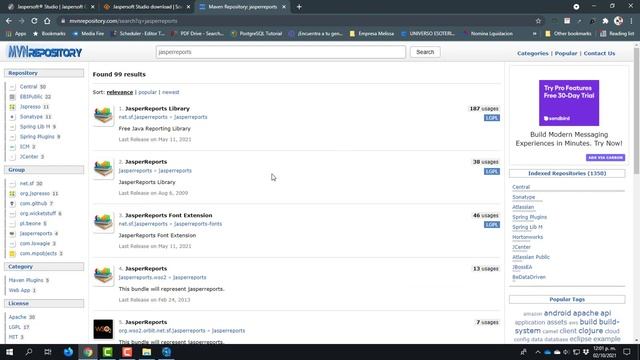This screenshot has height=360, width=640.
Task: Click the android popular tag
Action: point(557,313)
